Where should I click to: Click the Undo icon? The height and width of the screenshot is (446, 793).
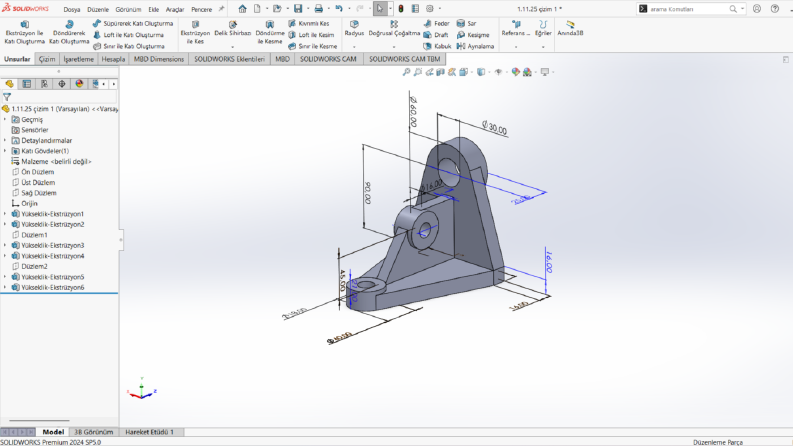(x=339, y=9)
